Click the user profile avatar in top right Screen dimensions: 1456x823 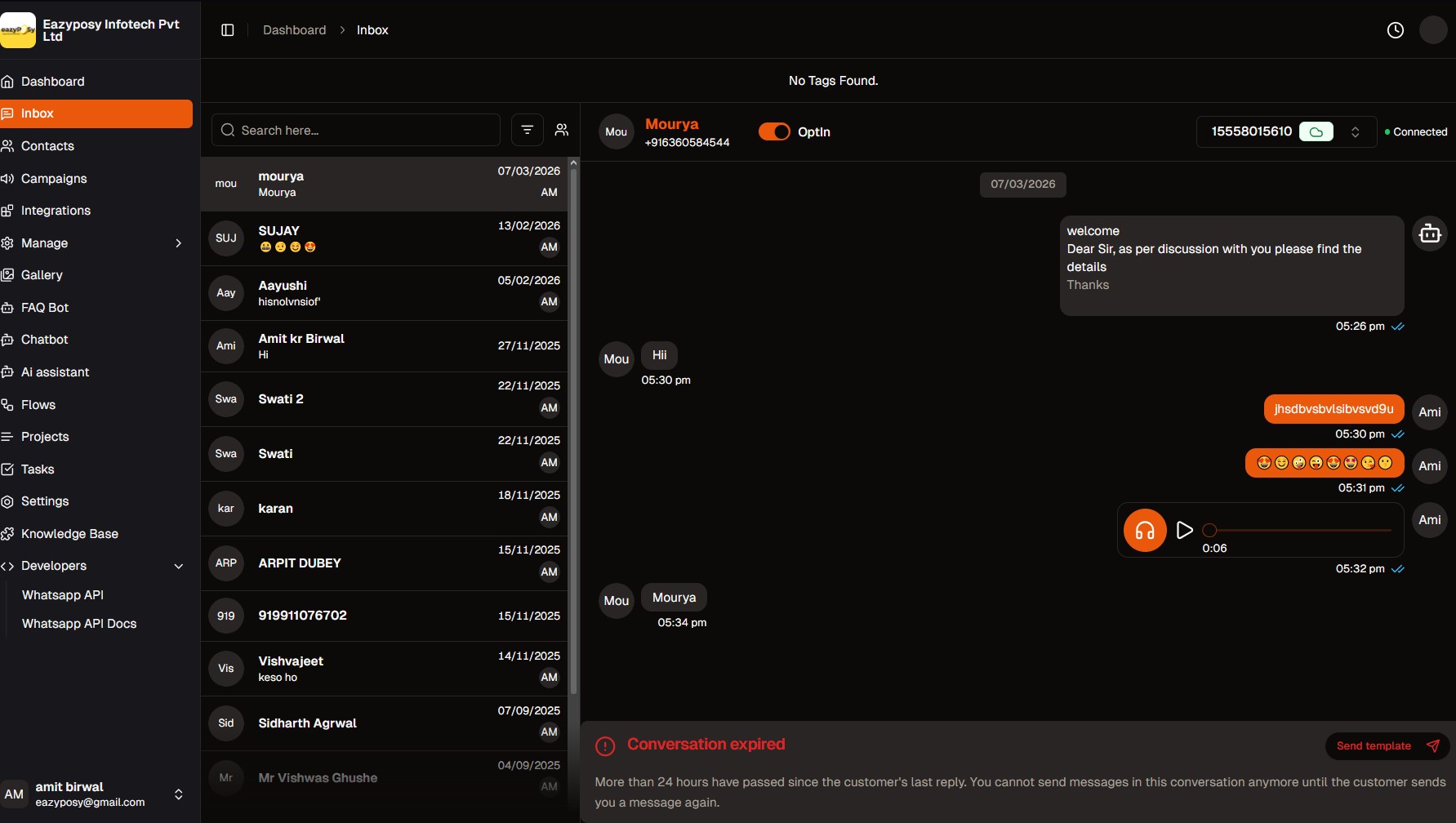pyautogui.click(x=1433, y=30)
